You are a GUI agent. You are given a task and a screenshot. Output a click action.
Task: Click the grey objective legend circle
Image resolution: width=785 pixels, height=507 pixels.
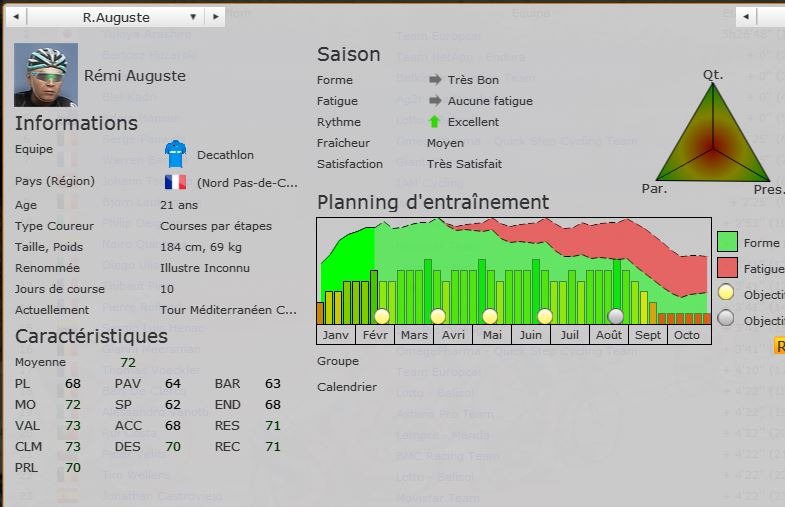tap(726, 318)
